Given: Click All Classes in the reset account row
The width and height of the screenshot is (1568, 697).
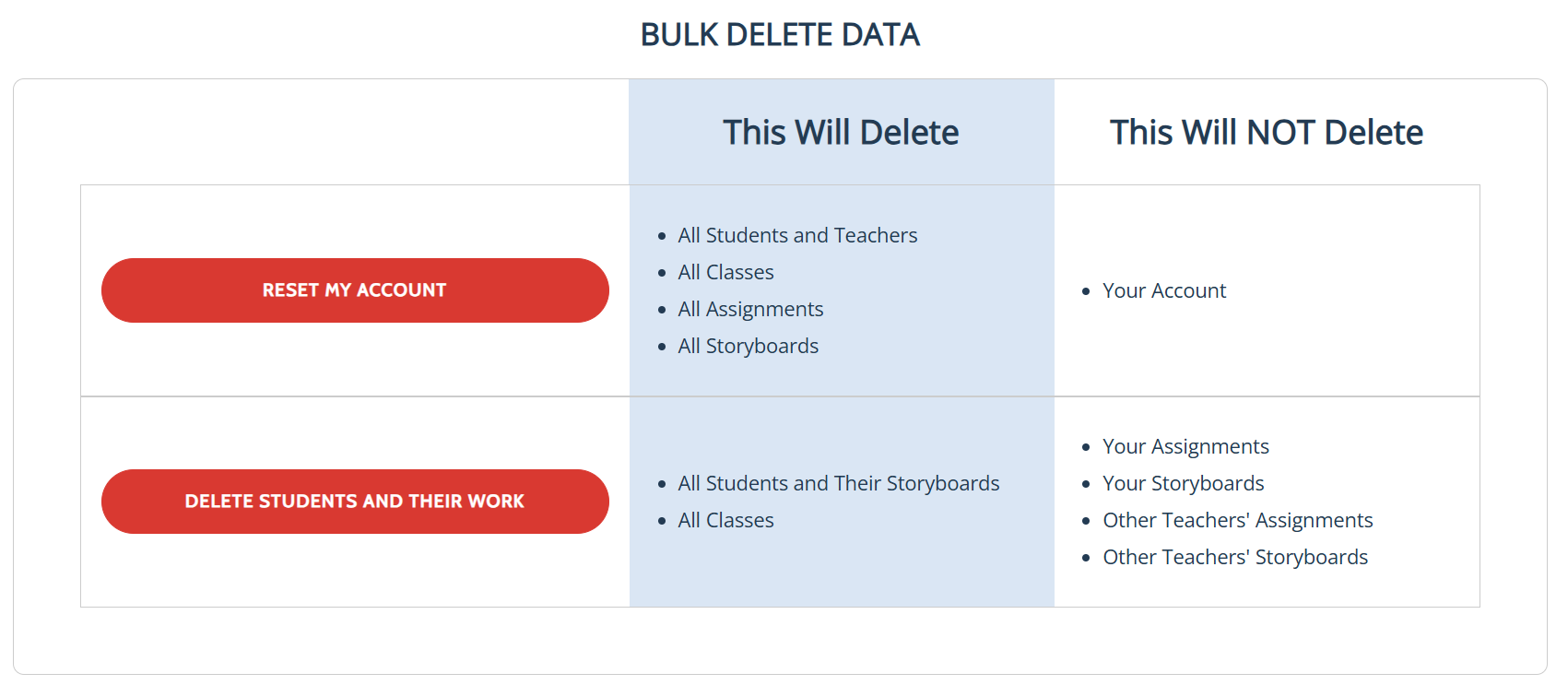Looking at the screenshot, I should coord(725,273).
